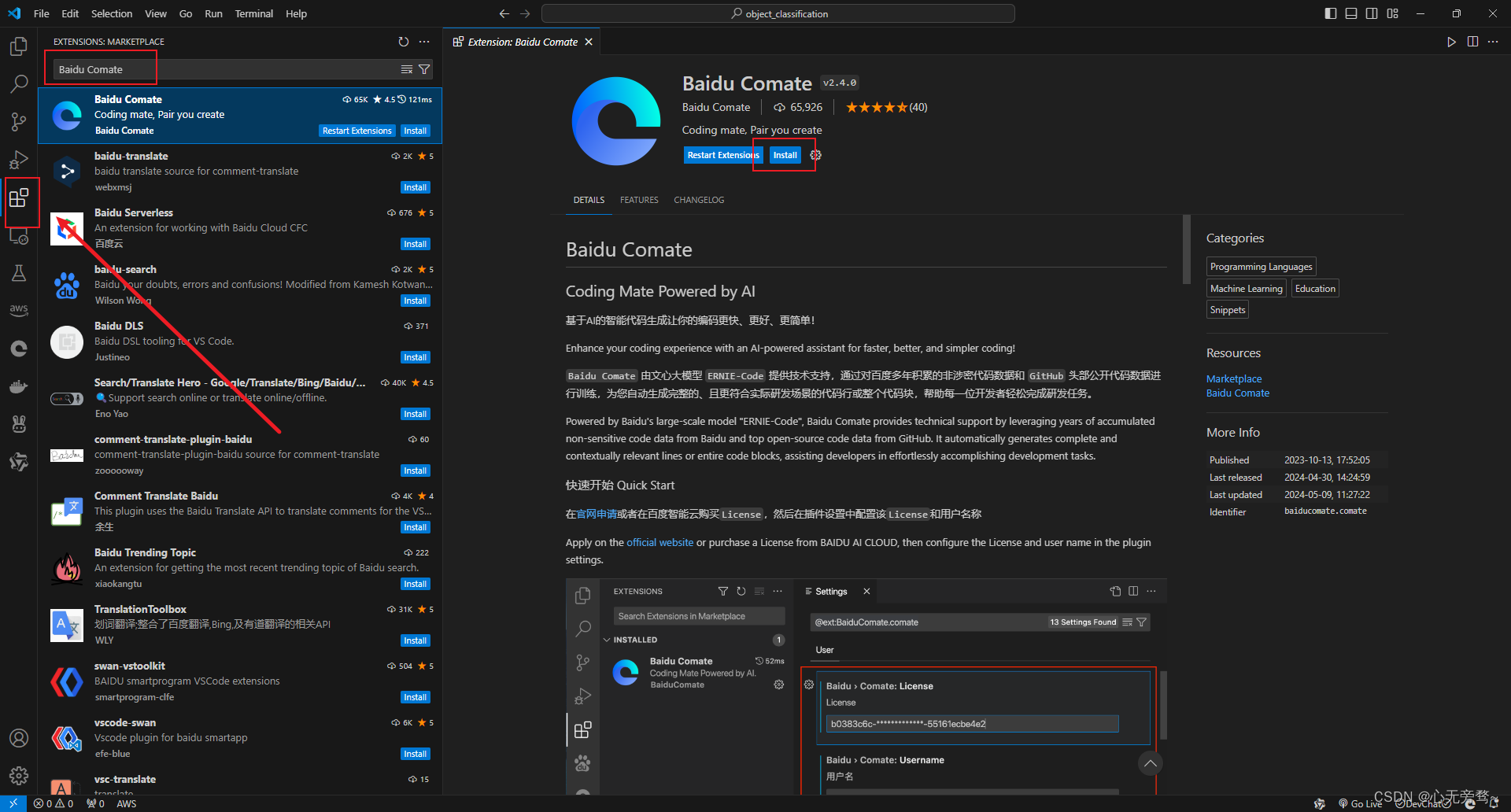Viewport: 1511px width, 812px height.
Task: Open Marketplace resource link
Action: pos(1233,378)
